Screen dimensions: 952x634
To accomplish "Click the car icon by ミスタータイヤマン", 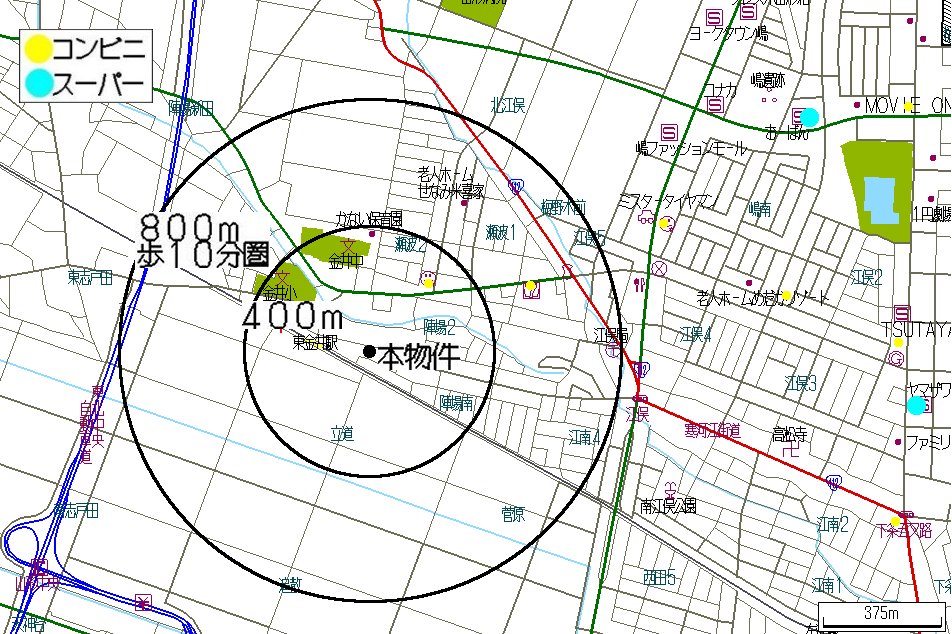I will point(646,217).
